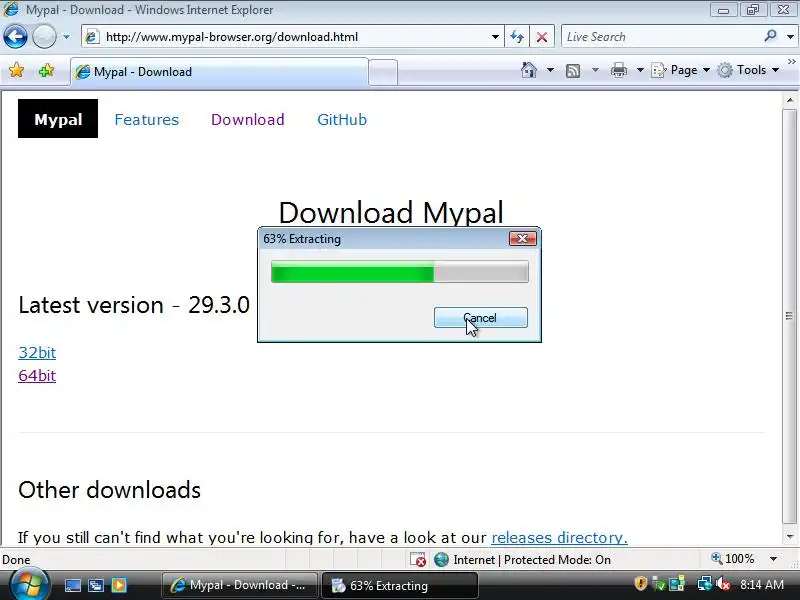
Task: Click the address bar URL field
Action: [291, 37]
